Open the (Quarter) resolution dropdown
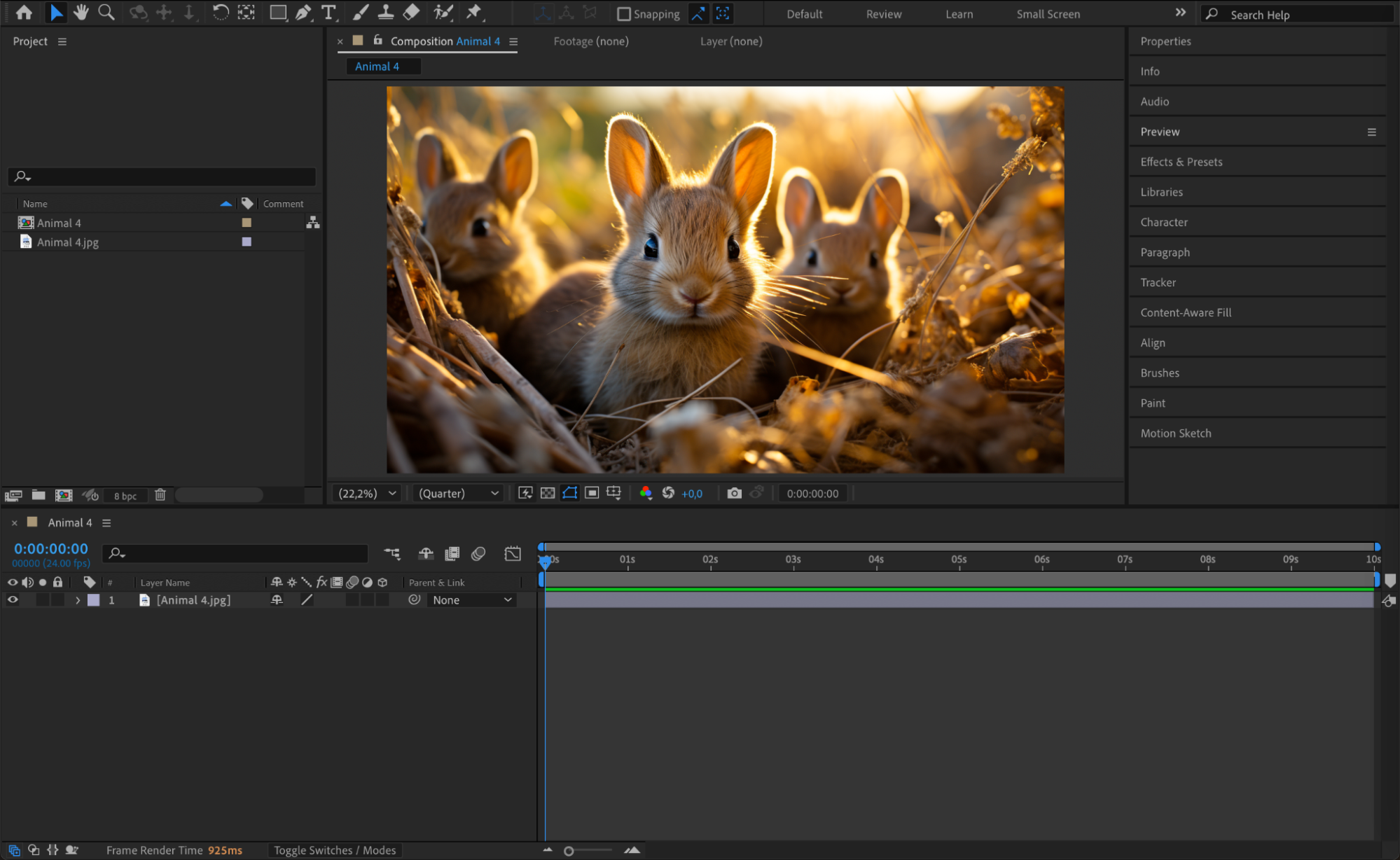The width and height of the screenshot is (1400, 860). coord(459,493)
